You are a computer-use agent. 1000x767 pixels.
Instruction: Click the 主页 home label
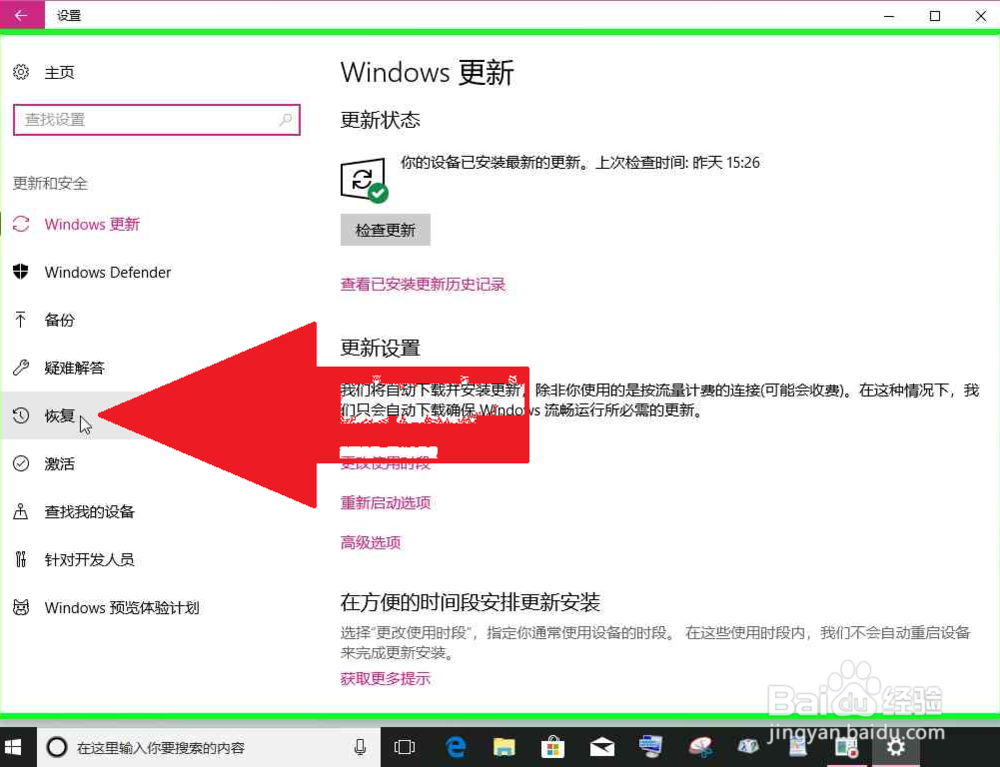click(x=59, y=73)
